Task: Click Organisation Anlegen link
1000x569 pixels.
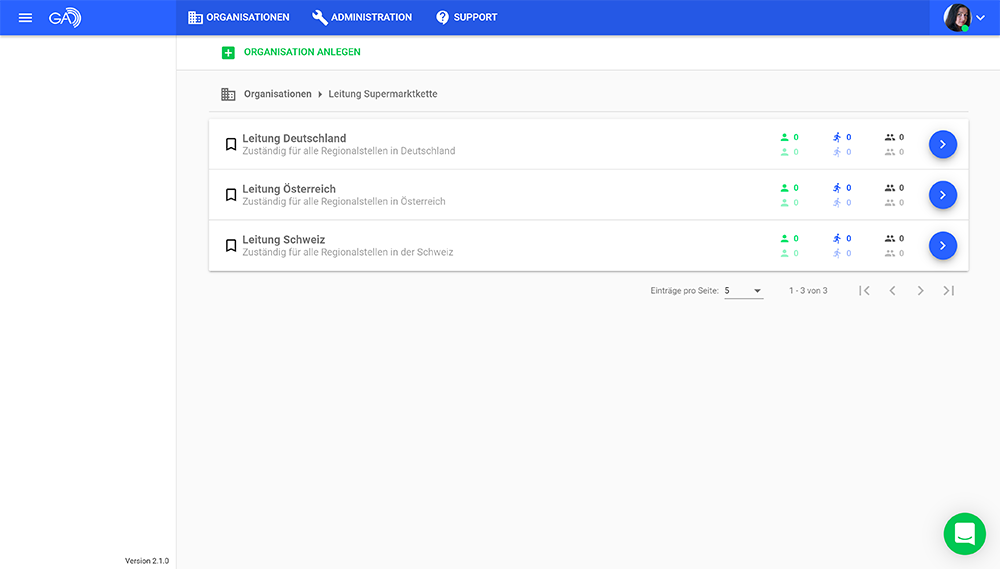Action: 302,52
